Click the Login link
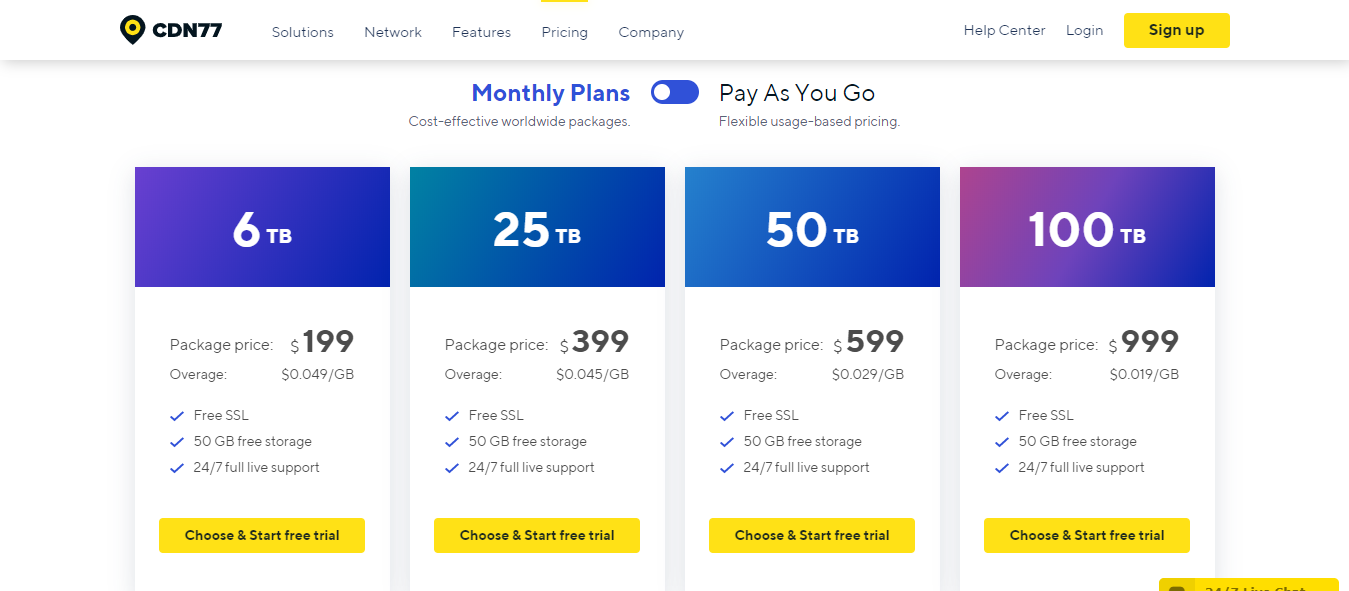The image size is (1349, 591). click(1084, 30)
